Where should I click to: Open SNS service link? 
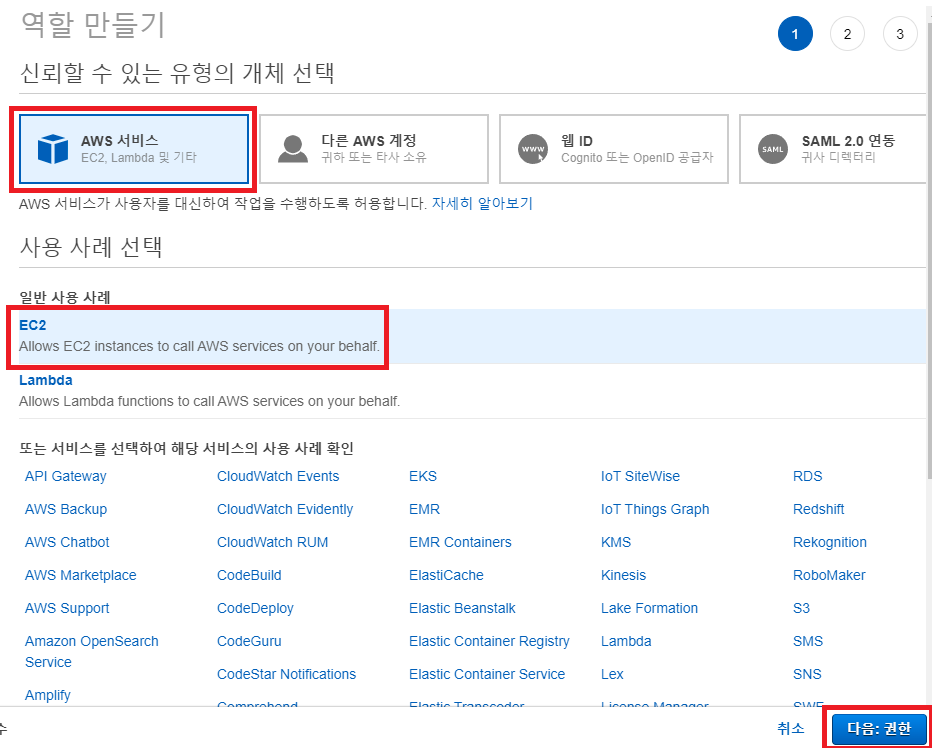pyautogui.click(x=807, y=674)
